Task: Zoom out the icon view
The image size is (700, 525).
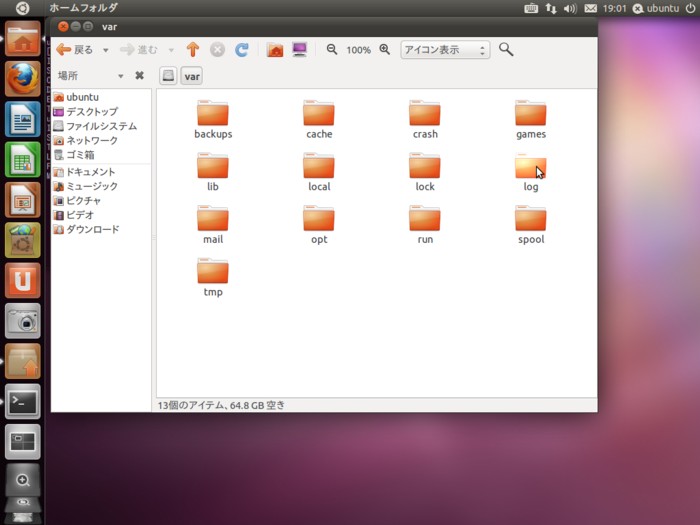Action: click(331, 50)
